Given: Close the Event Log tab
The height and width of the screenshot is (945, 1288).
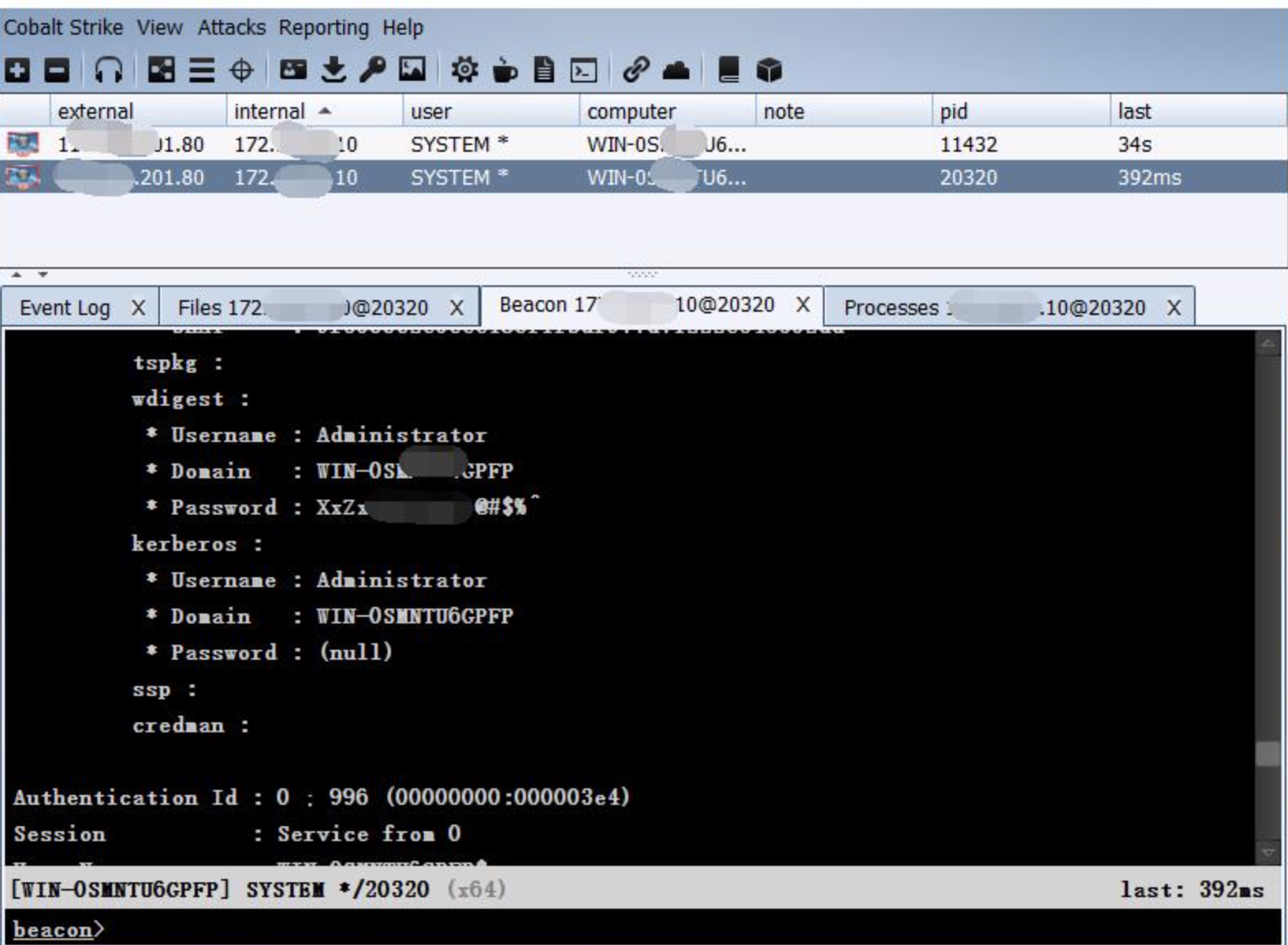Looking at the screenshot, I should [139, 308].
